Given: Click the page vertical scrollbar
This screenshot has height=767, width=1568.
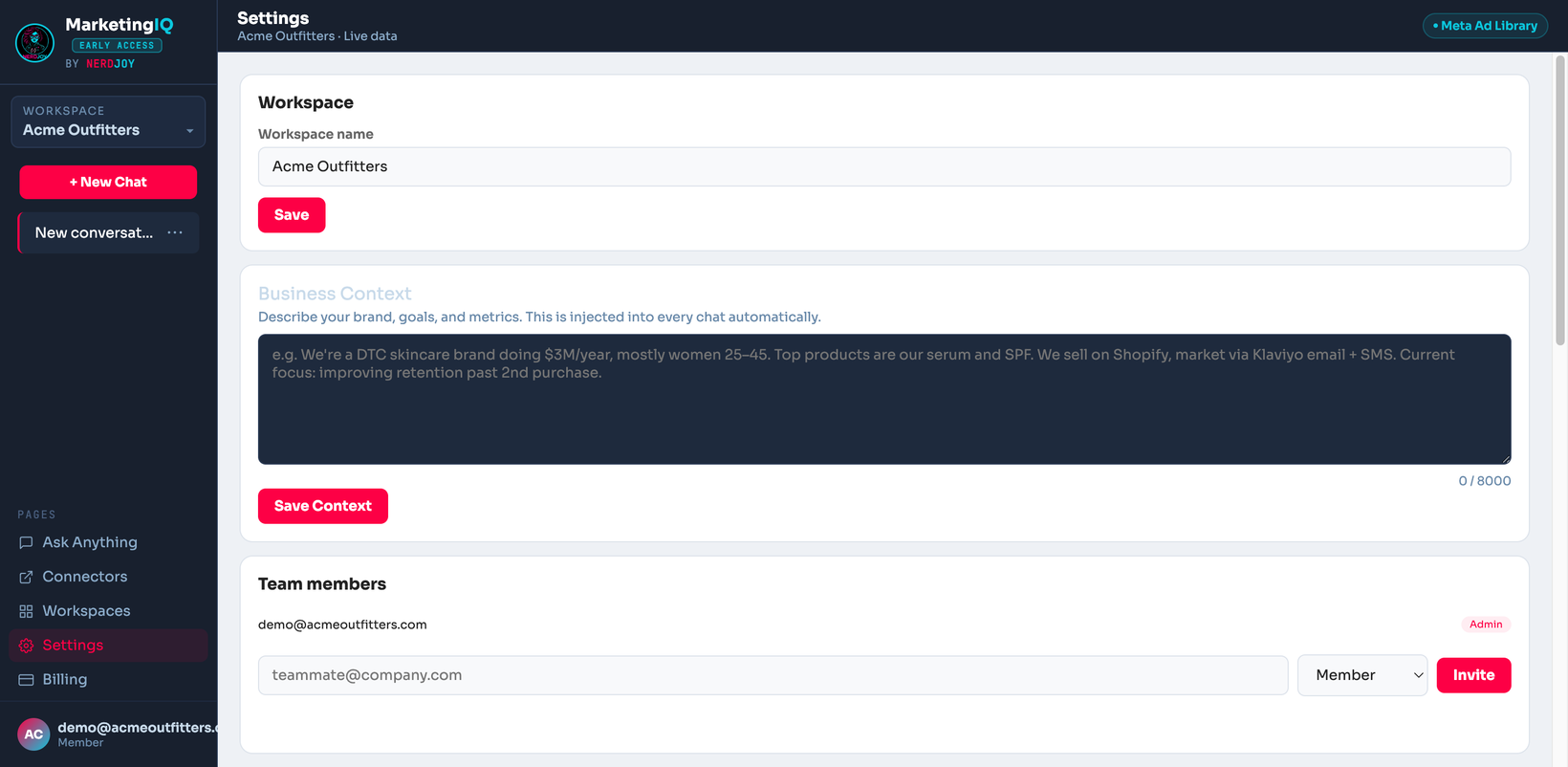Looking at the screenshot, I should coord(1560,201).
